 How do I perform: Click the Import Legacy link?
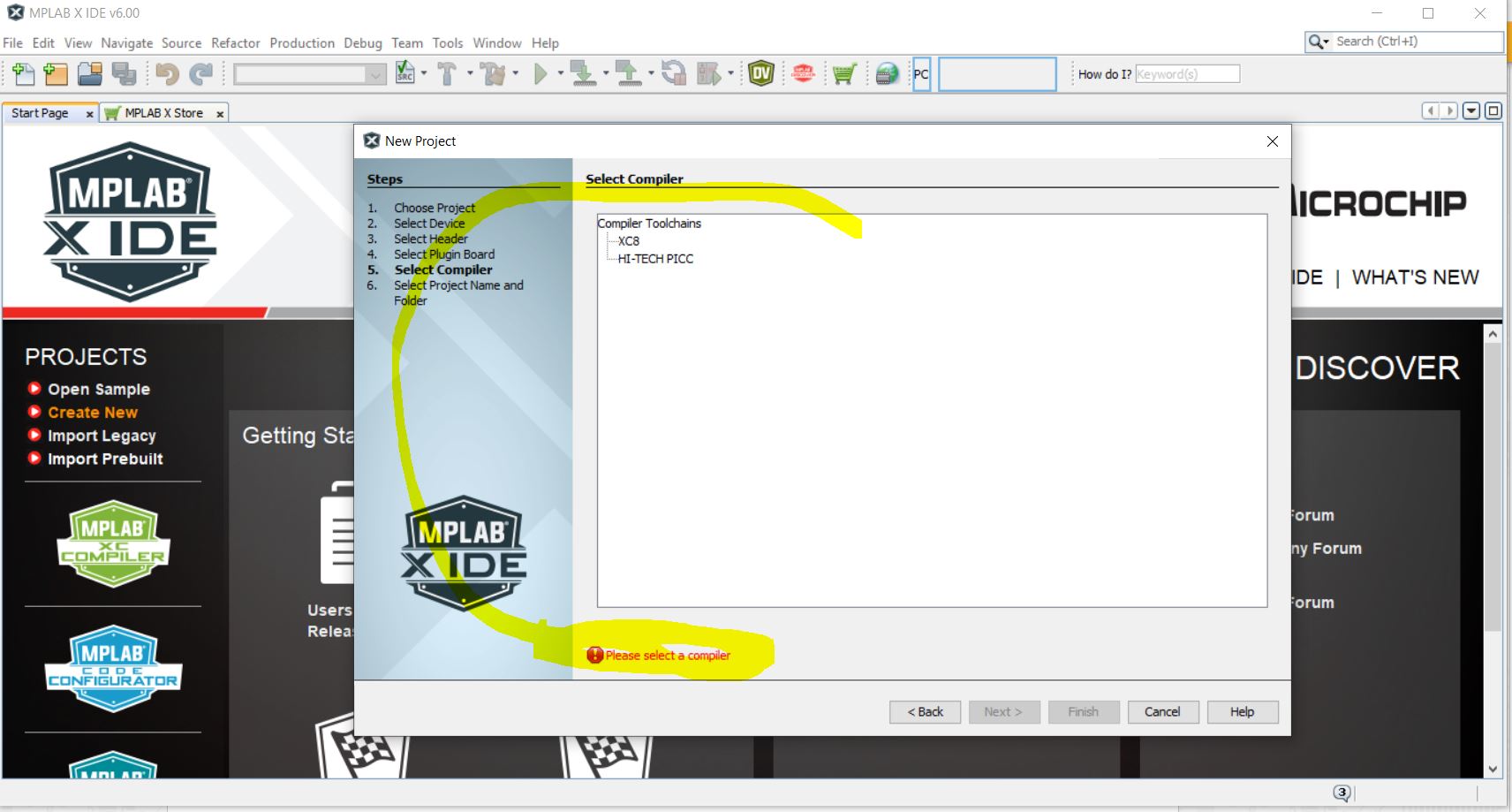point(102,436)
